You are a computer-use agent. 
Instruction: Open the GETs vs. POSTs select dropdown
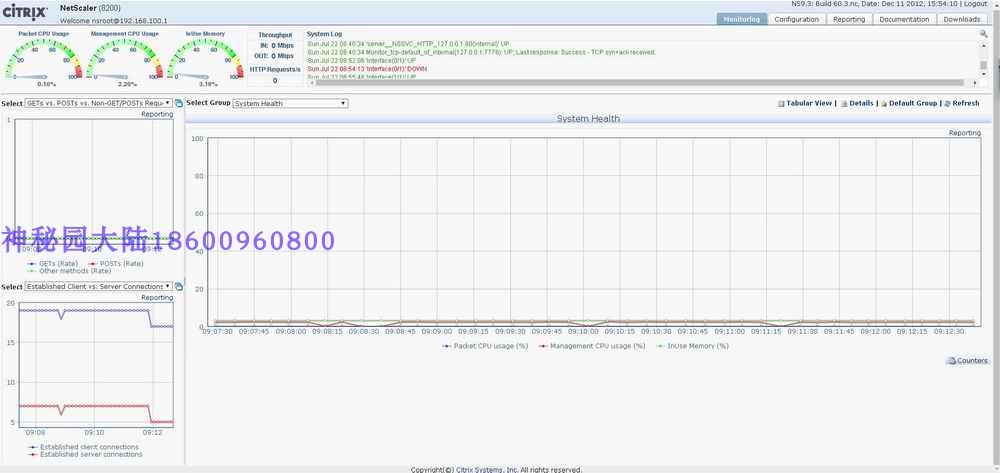pos(98,103)
